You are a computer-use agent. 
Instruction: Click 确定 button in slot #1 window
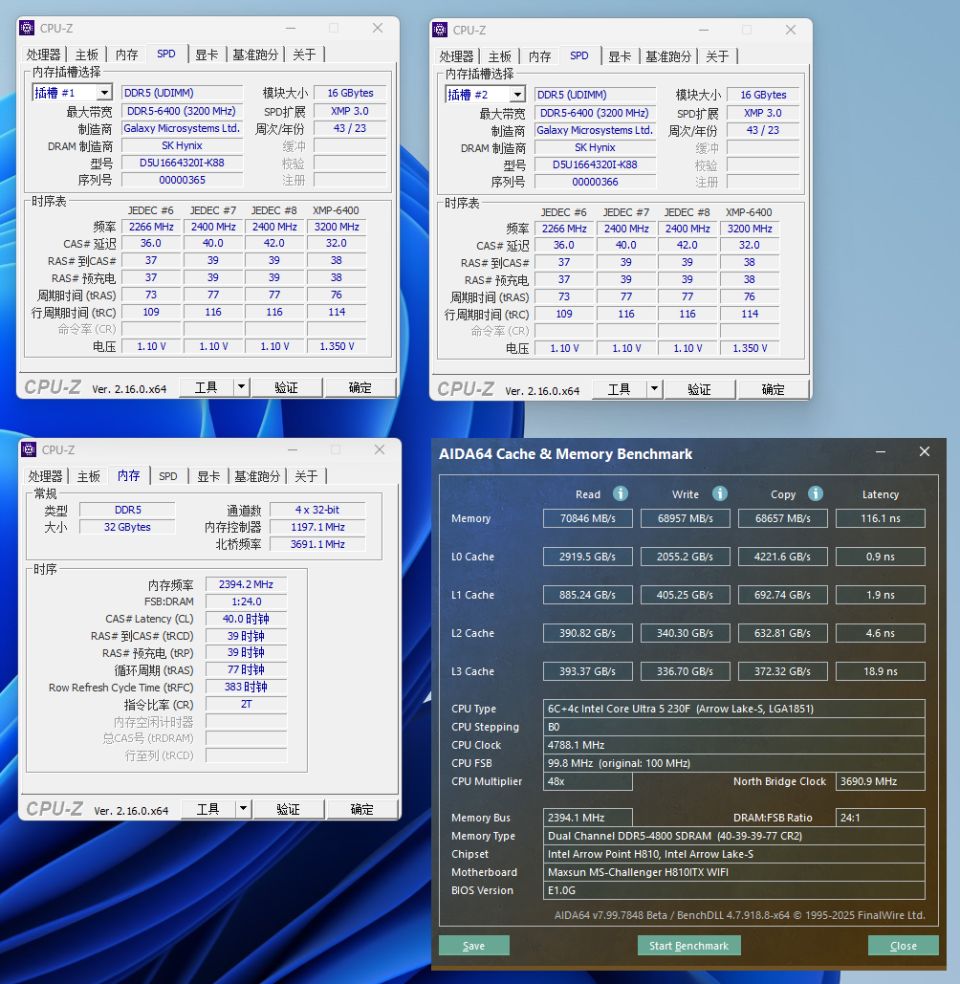[360, 387]
